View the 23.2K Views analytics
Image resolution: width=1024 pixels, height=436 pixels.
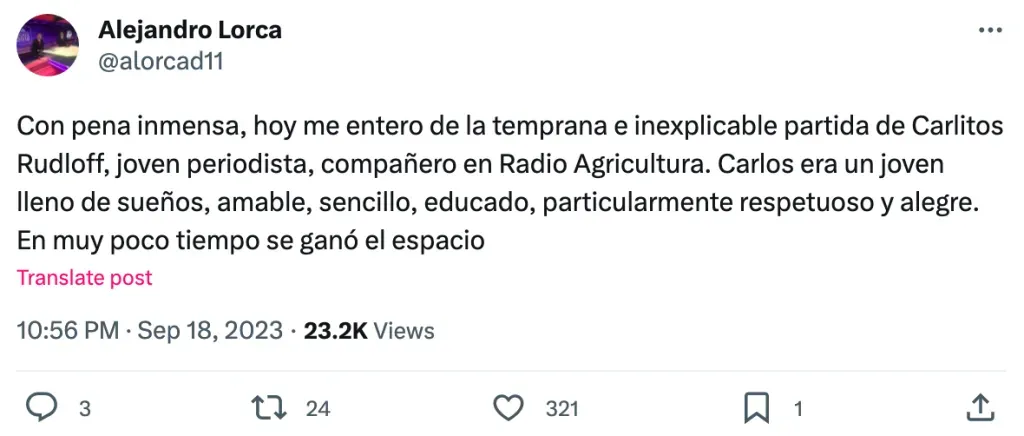pyautogui.click(x=369, y=330)
